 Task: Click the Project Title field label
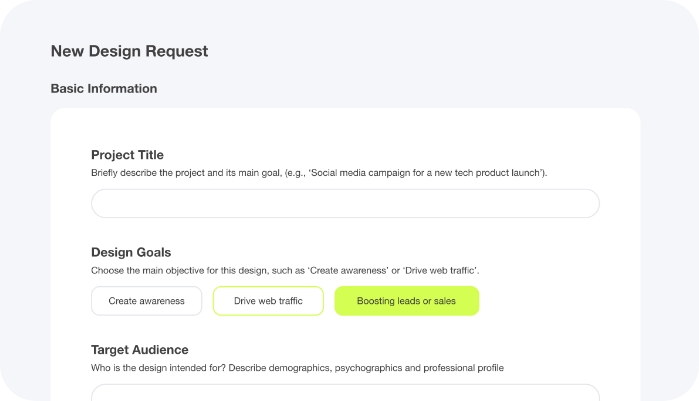click(127, 155)
